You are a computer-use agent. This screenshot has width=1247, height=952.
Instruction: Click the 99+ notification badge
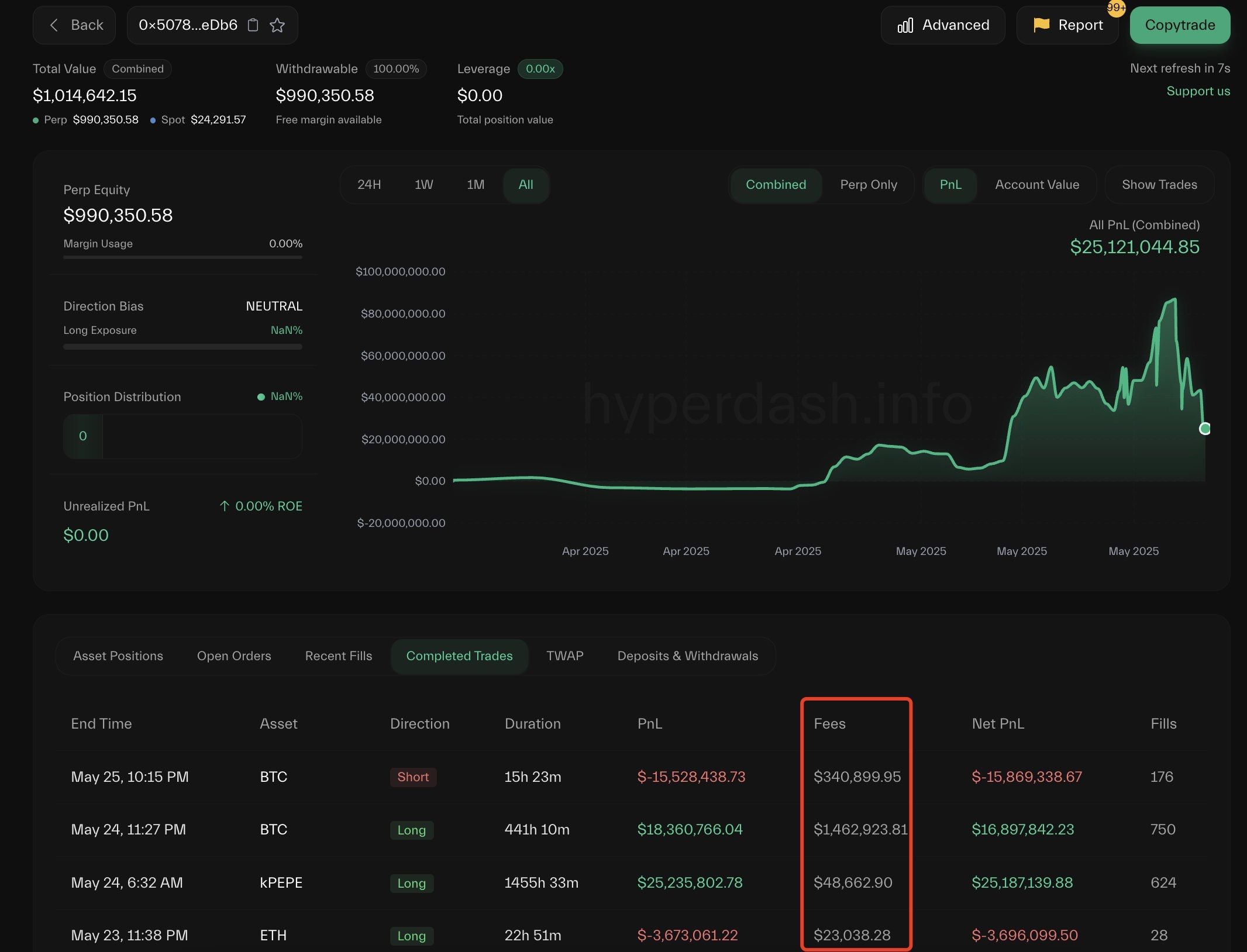(1115, 8)
